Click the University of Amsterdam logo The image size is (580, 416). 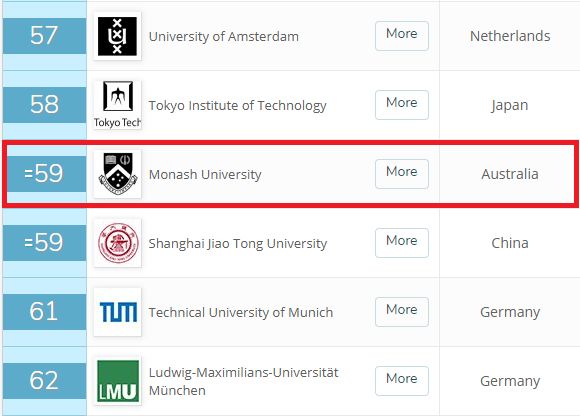pyautogui.click(x=117, y=36)
